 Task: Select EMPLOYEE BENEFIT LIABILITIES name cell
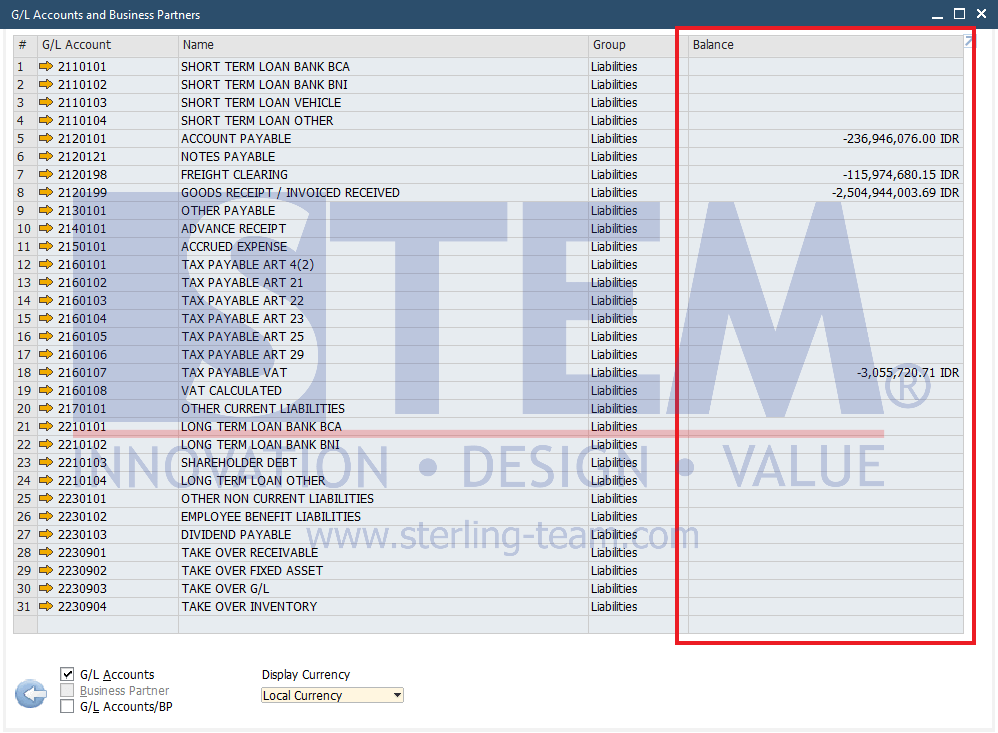pos(383,517)
